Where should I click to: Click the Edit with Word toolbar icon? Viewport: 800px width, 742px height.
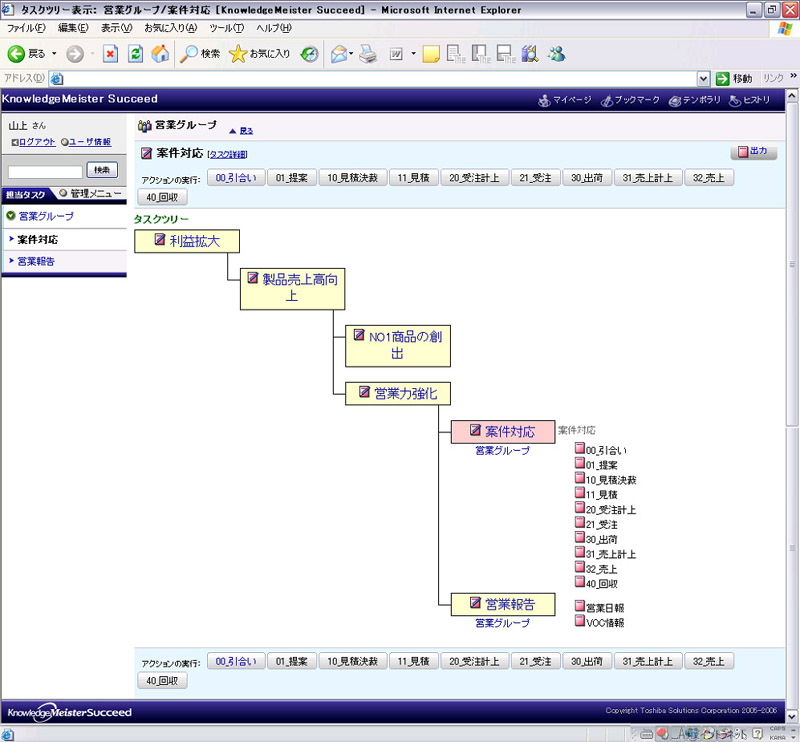click(x=396, y=54)
